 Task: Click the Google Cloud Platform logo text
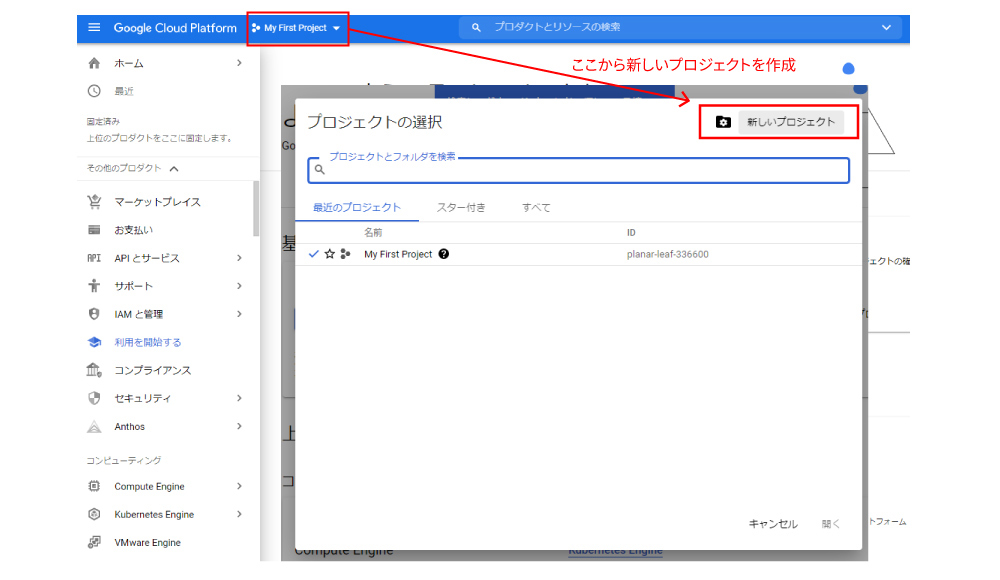coord(175,28)
